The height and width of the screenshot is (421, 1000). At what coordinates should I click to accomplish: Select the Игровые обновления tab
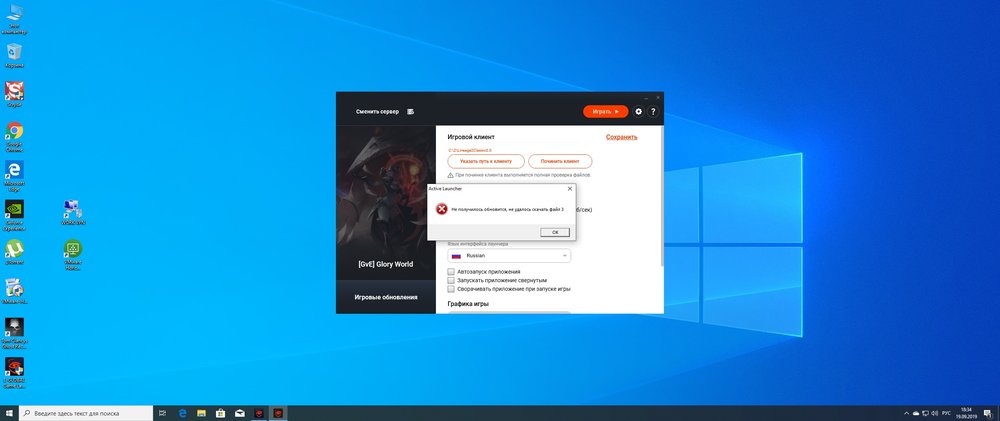click(x=386, y=298)
